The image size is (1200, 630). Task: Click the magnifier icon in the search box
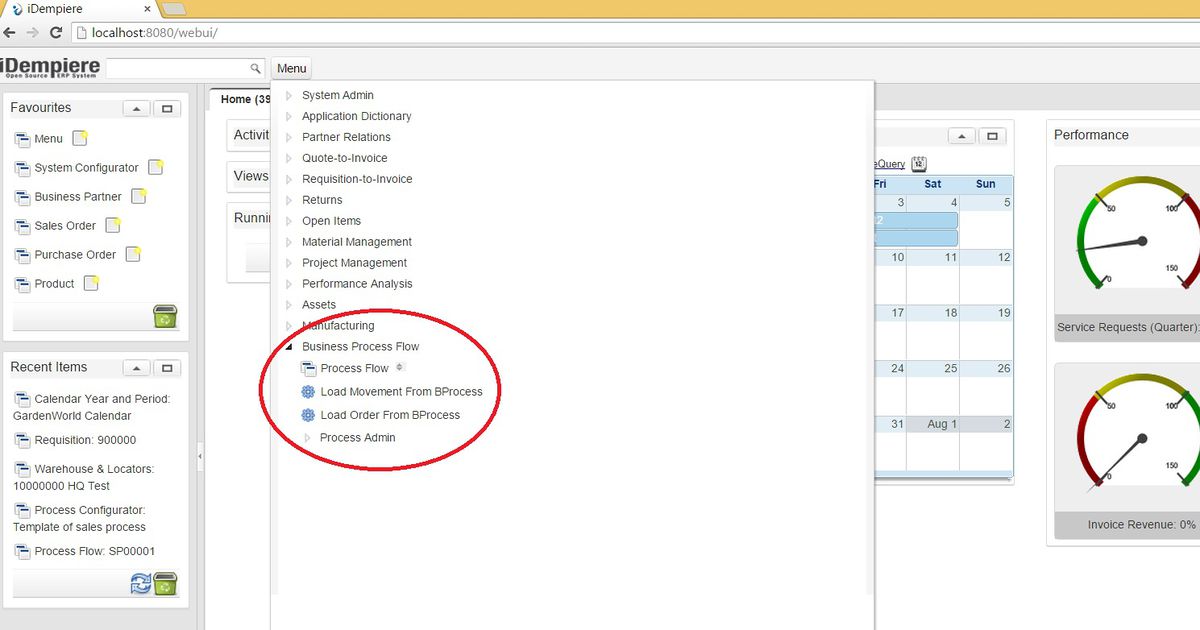coord(256,68)
